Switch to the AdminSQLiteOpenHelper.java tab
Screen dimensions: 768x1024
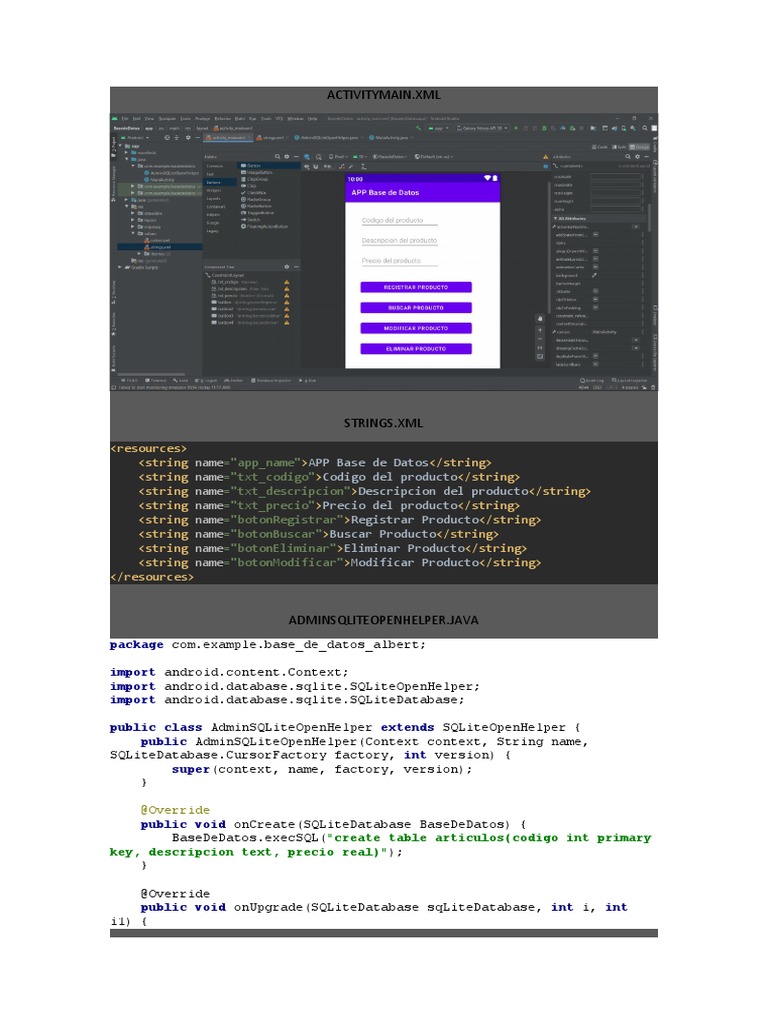(332, 138)
